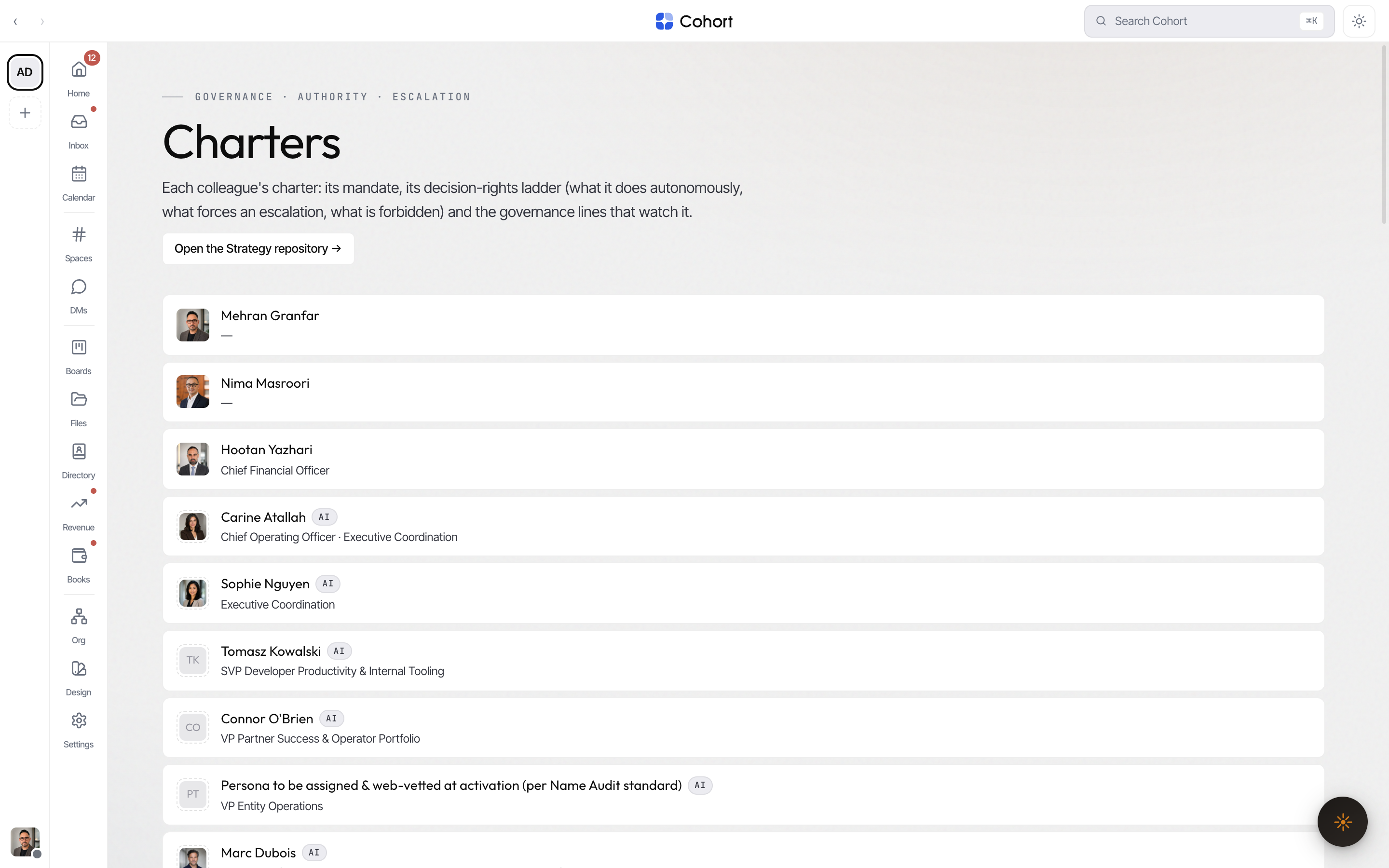
Task: Open Carine Atallah's charter
Action: pyautogui.click(x=743, y=527)
